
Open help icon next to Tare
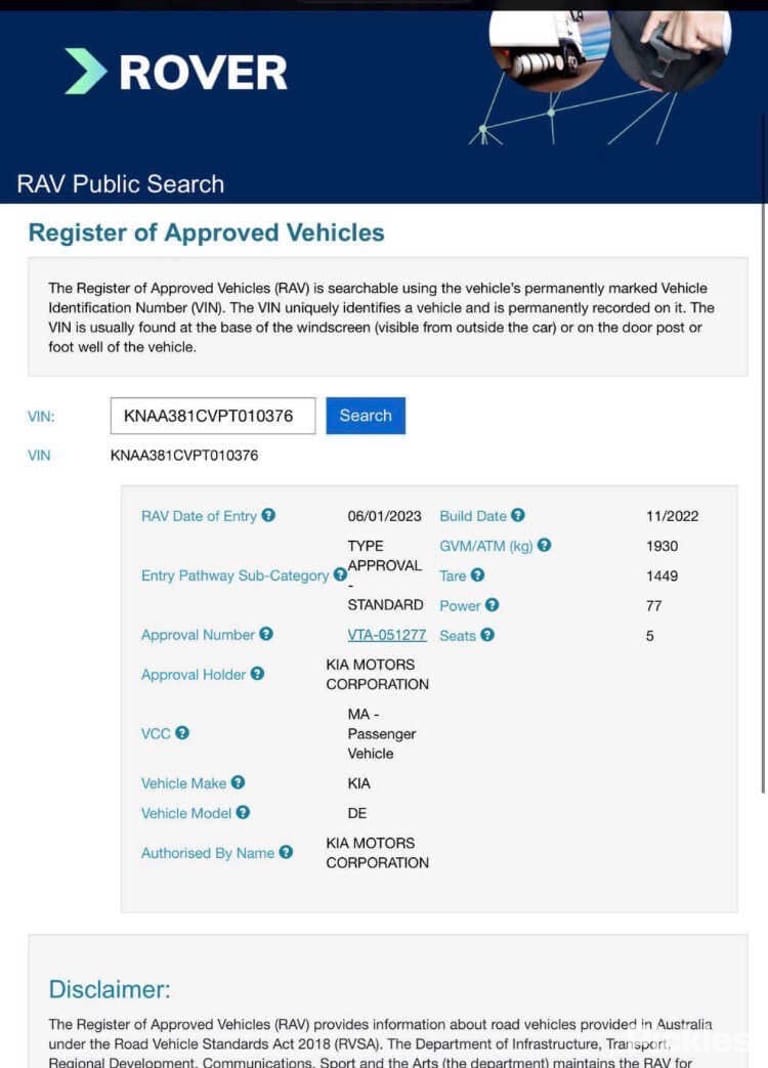478,575
